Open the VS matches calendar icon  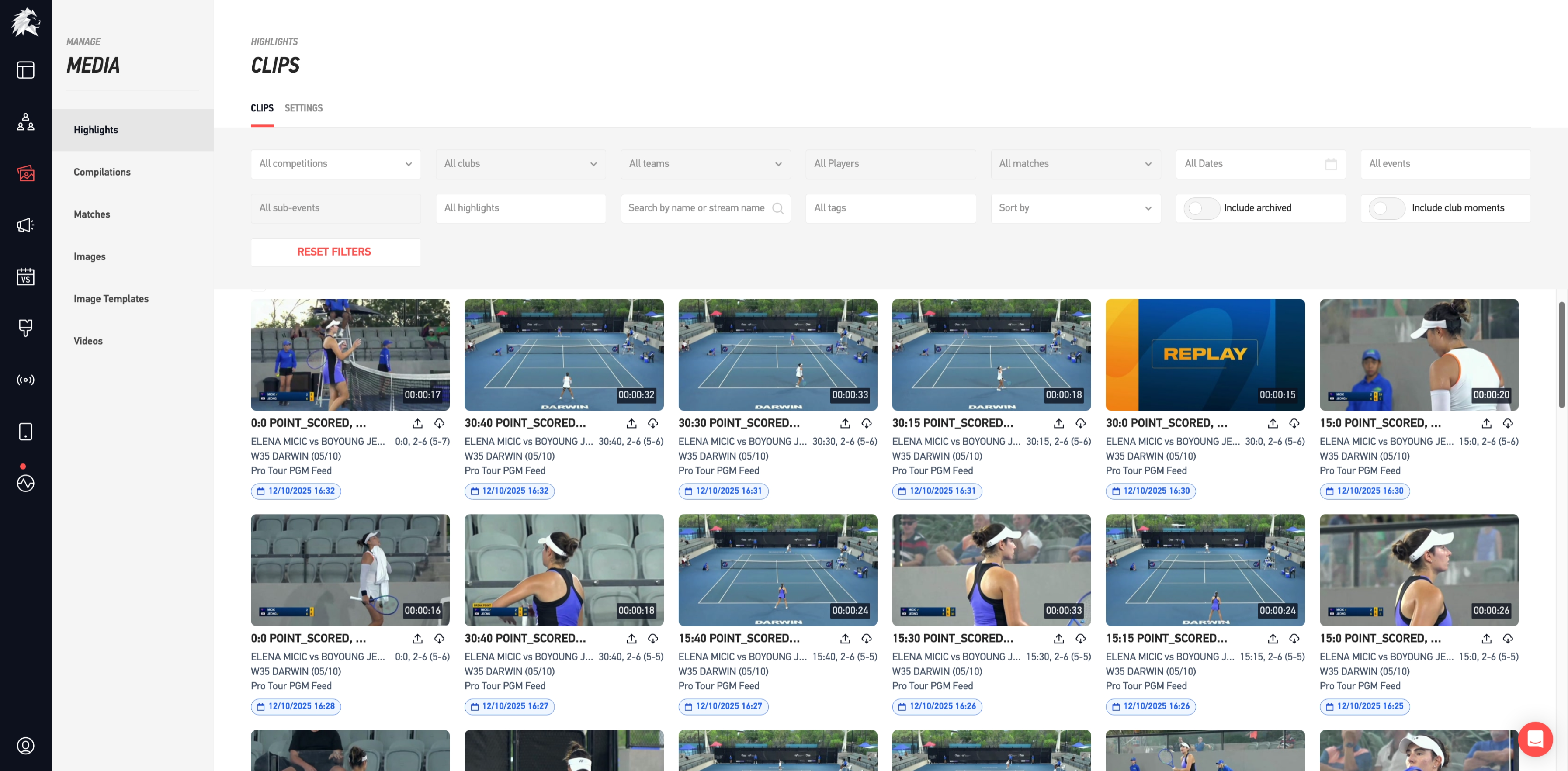click(x=25, y=277)
